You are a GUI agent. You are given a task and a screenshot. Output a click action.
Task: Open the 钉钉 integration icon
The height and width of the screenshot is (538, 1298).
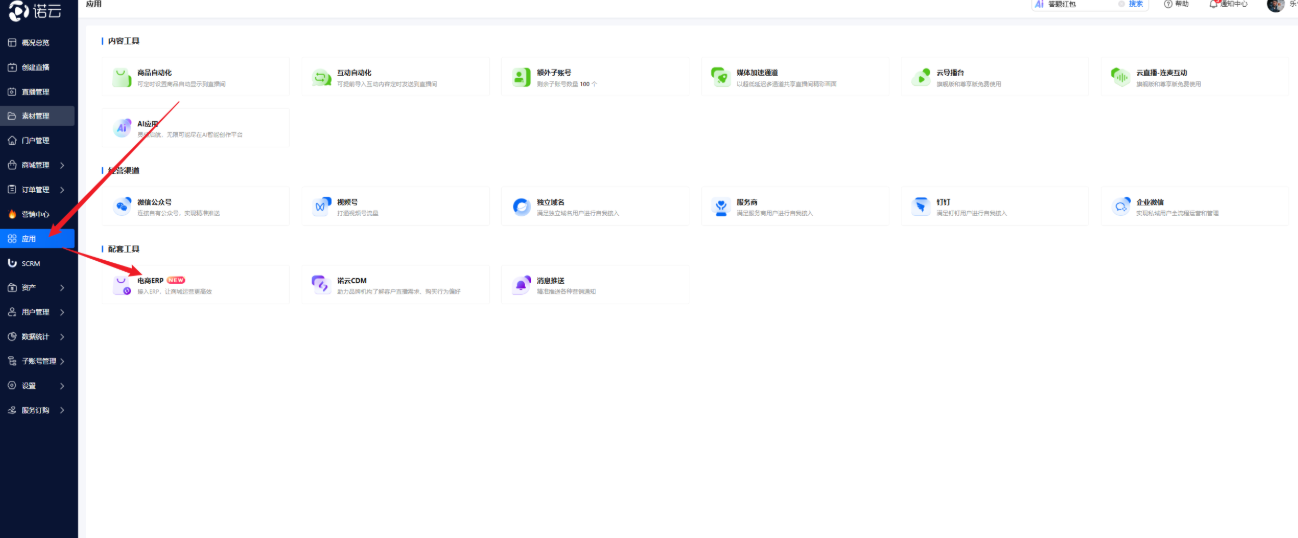tap(921, 206)
